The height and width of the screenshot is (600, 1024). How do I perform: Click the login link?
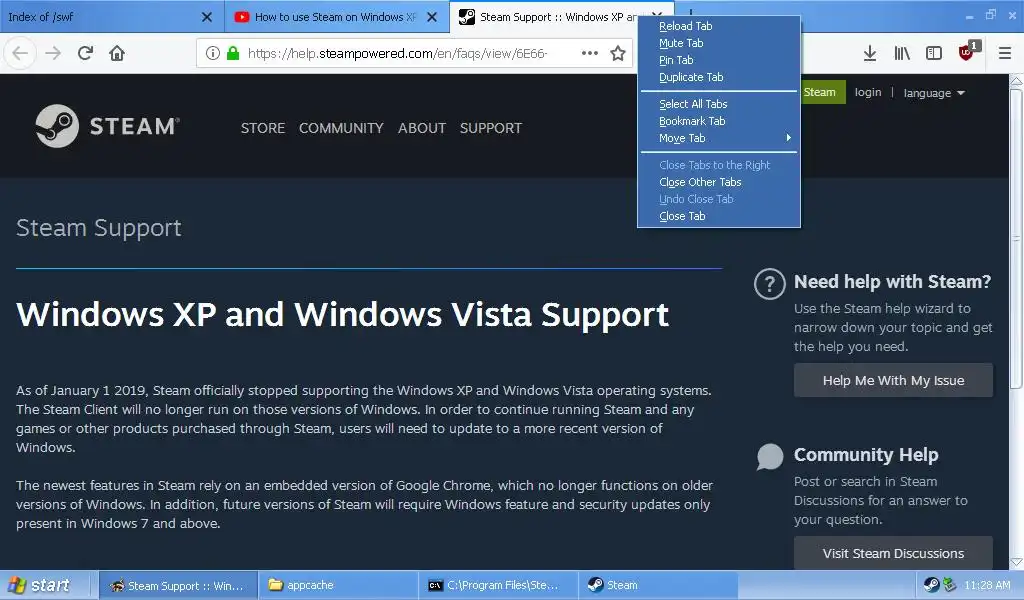[868, 92]
